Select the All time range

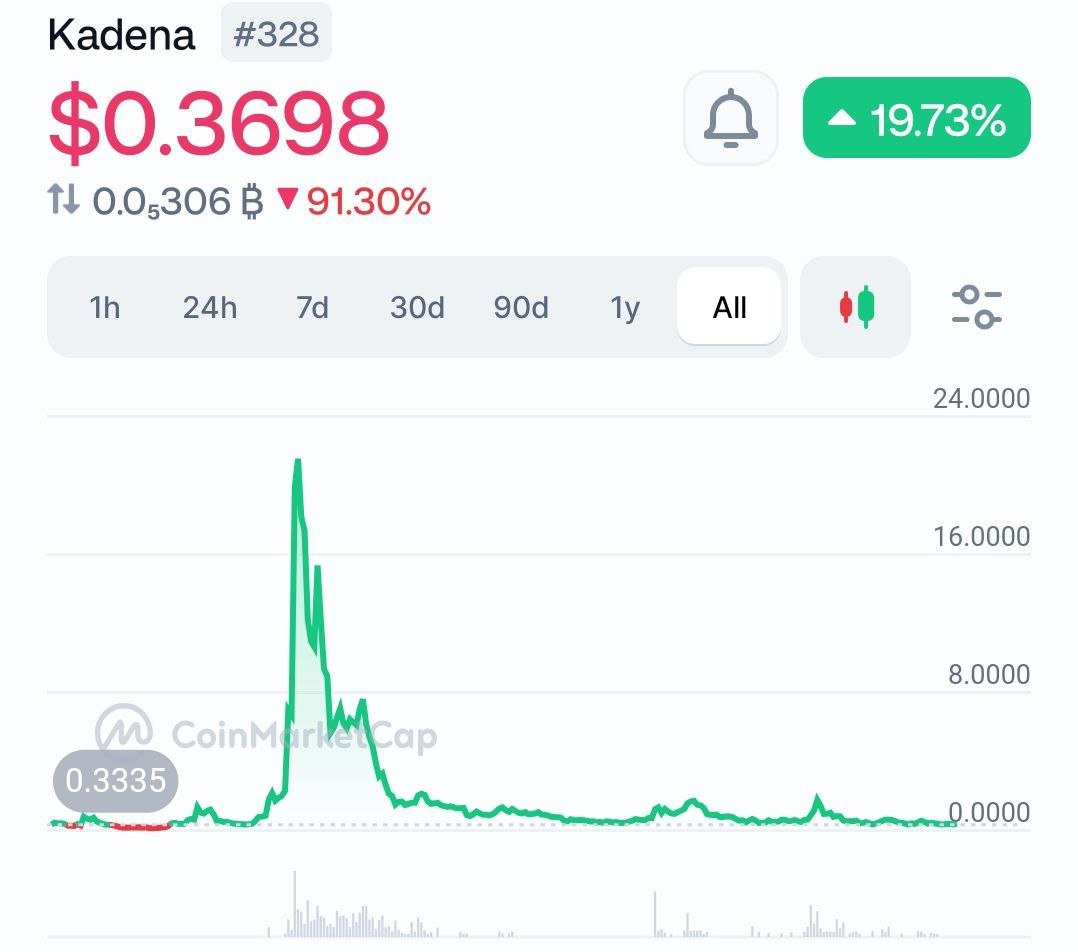[729, 307]
